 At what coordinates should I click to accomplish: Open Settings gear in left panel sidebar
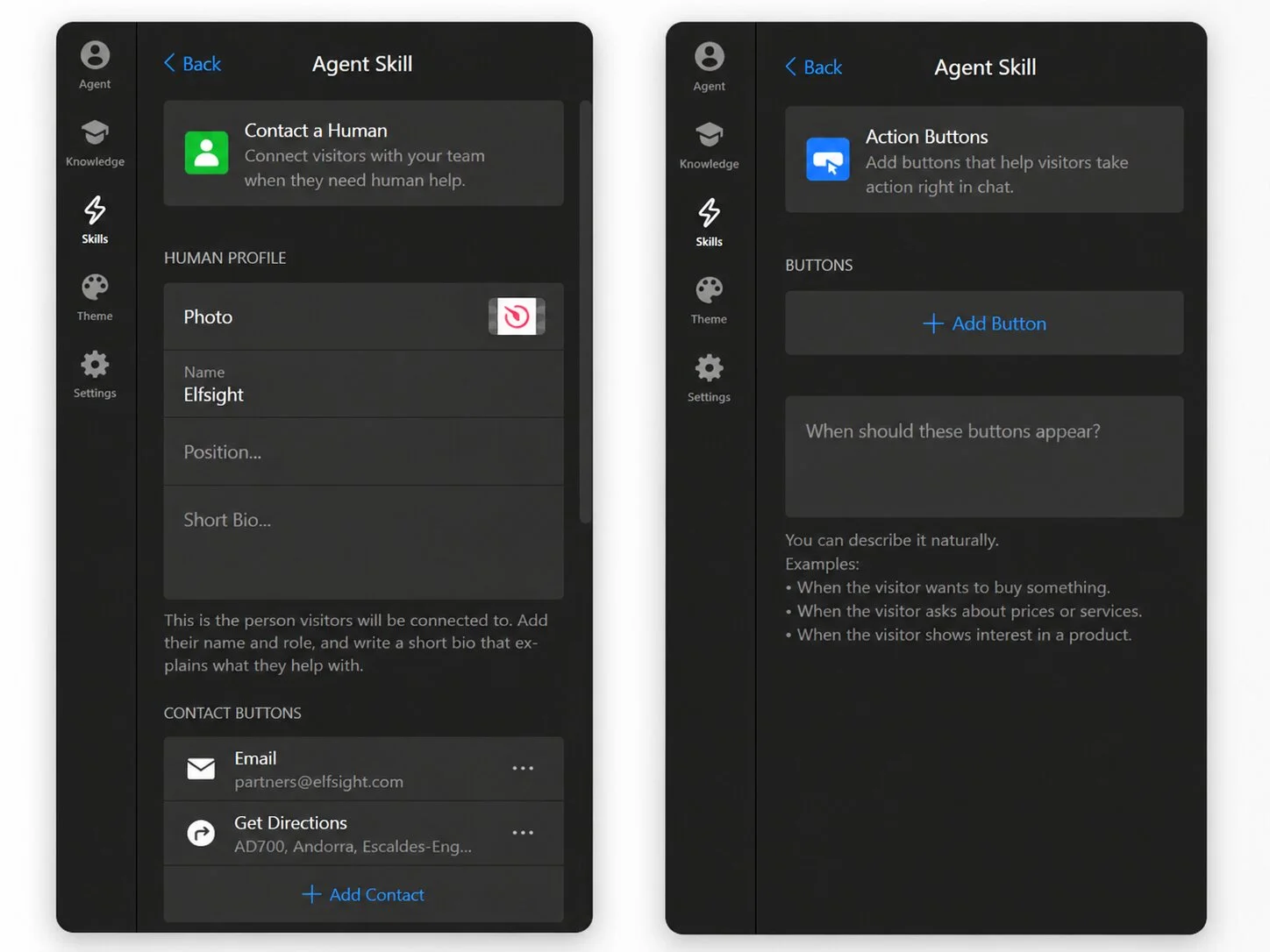tap(95, 374)
